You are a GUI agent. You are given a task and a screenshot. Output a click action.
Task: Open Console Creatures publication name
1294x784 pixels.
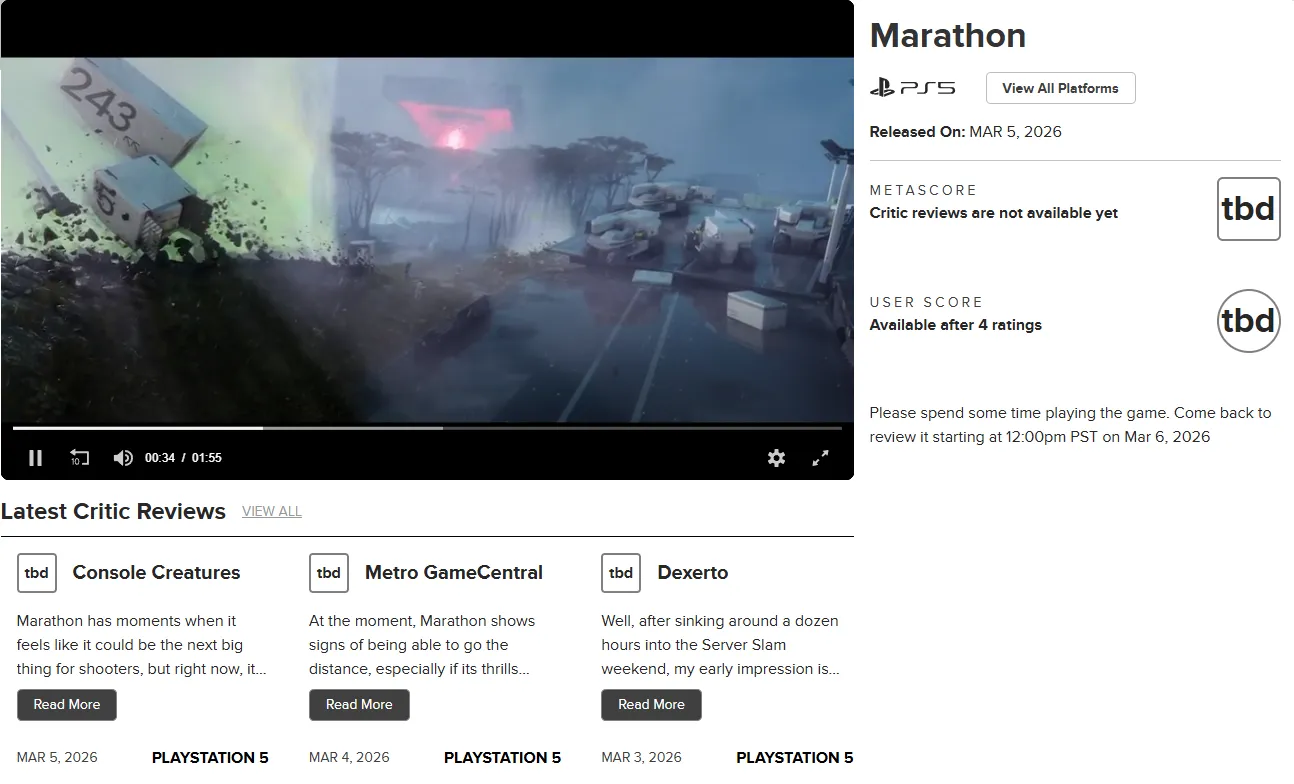coord(157,573)
